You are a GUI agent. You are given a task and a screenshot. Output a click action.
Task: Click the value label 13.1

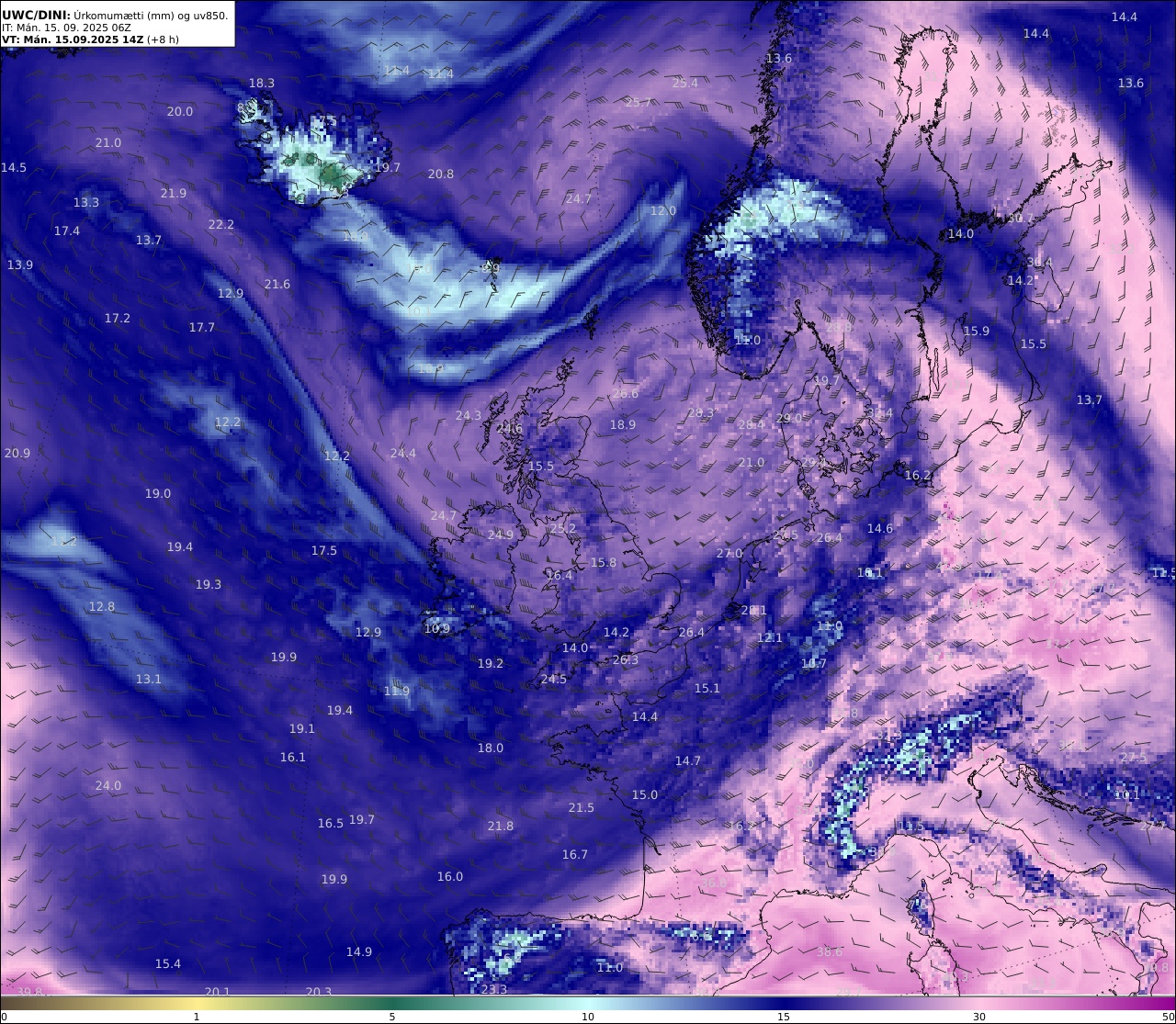coord(149,679)
